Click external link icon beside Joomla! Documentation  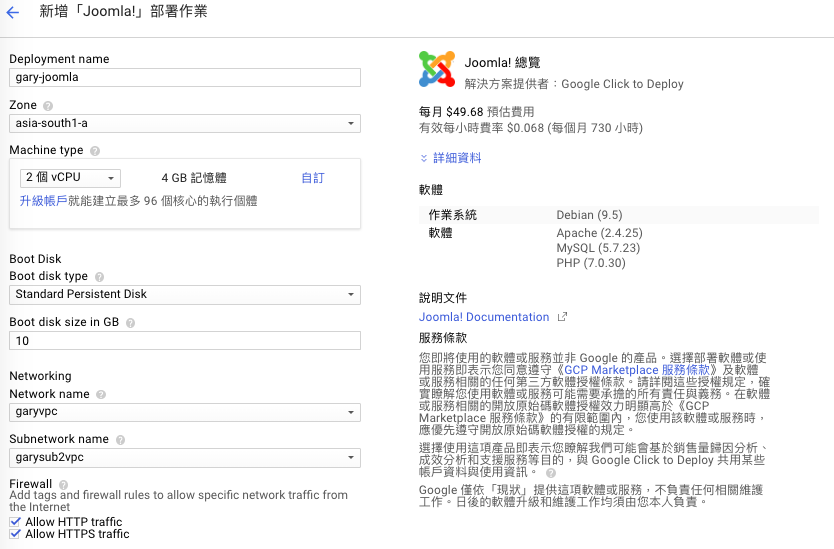pos(562,317)
